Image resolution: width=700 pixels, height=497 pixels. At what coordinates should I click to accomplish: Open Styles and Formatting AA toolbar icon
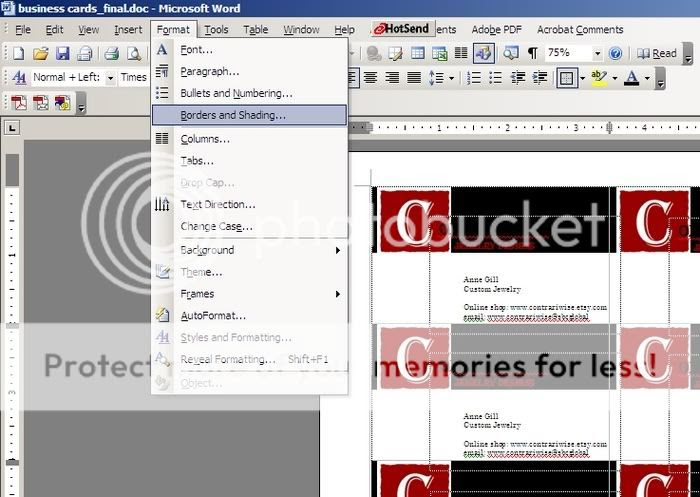click(x=19, y=77)
